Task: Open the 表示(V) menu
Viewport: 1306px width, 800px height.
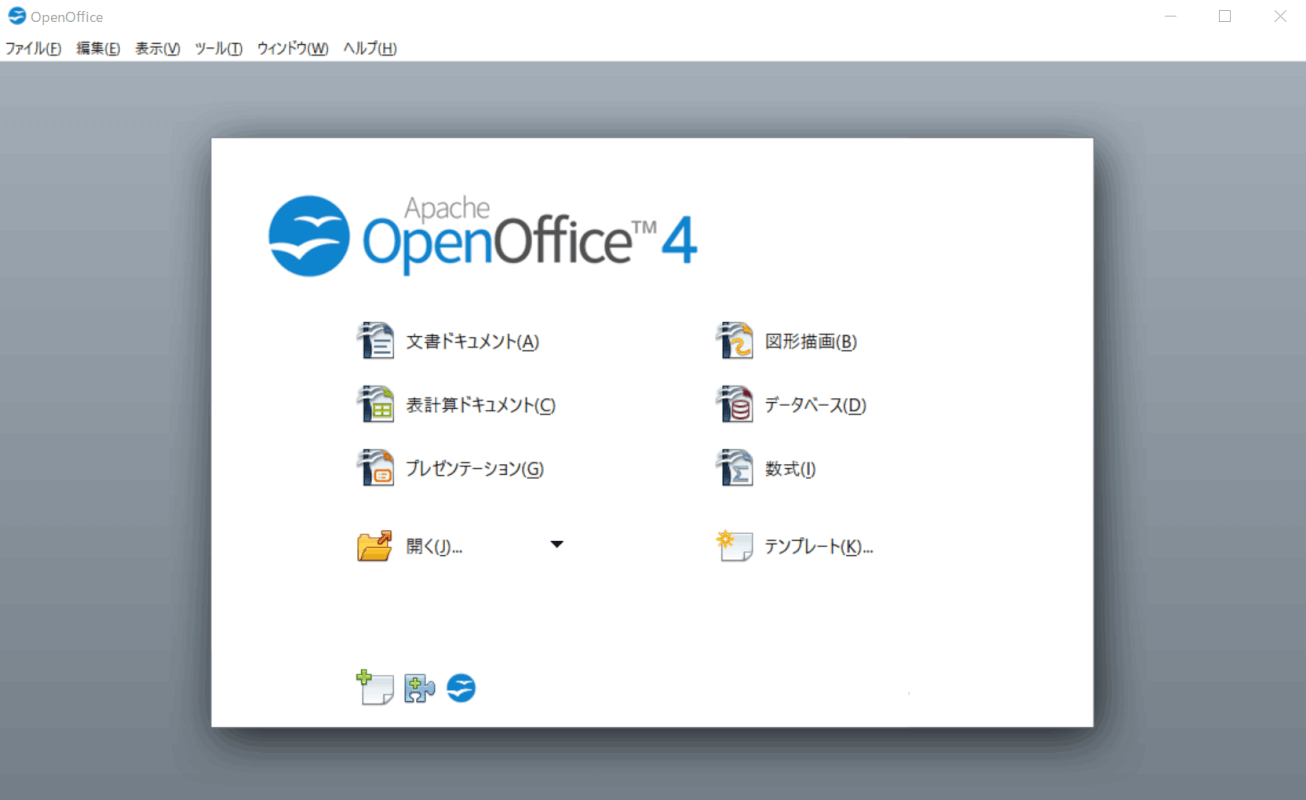Action: [x=157, y=48]
